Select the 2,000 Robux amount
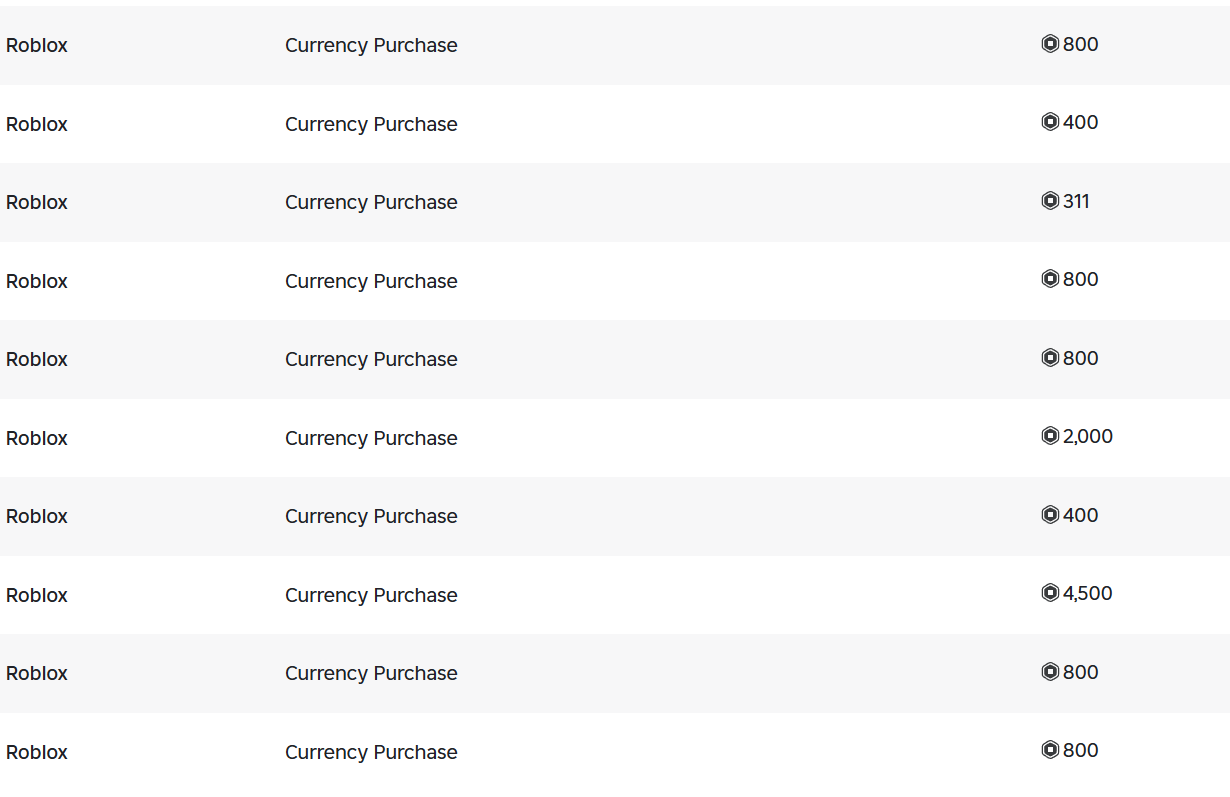 pyautogui.click(x=1088, y=436)
